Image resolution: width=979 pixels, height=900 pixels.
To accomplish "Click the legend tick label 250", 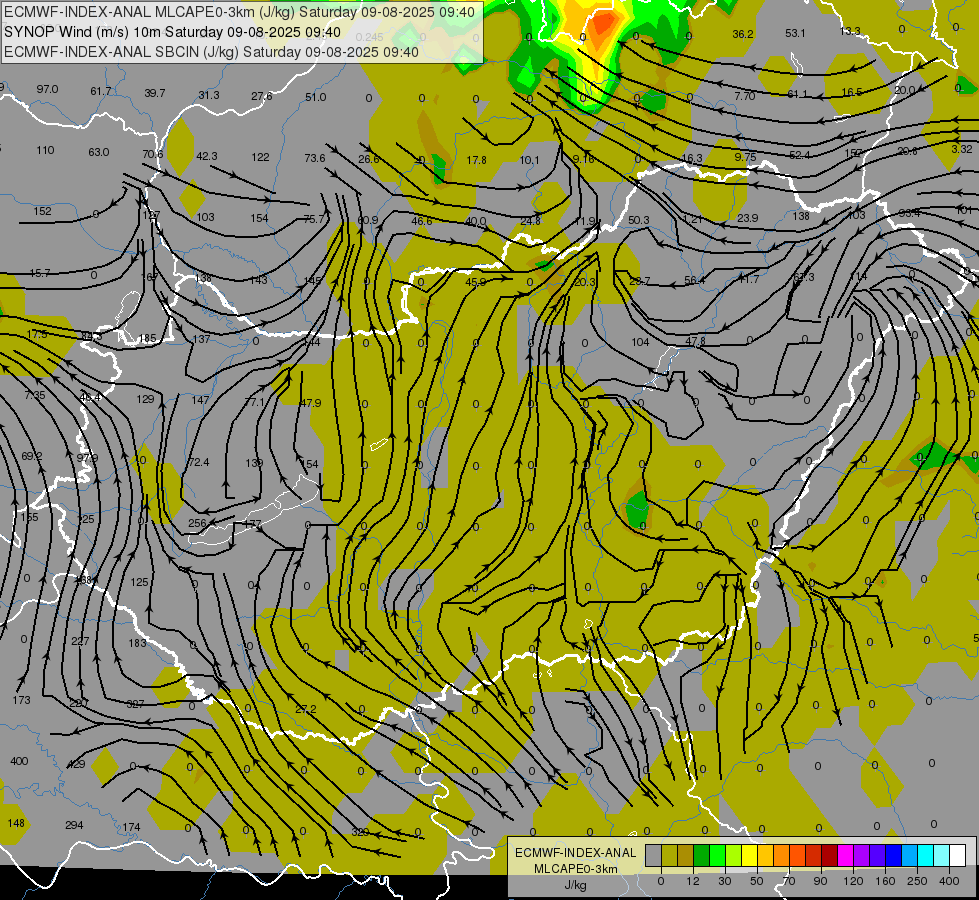I will click(x=917, y=881).
